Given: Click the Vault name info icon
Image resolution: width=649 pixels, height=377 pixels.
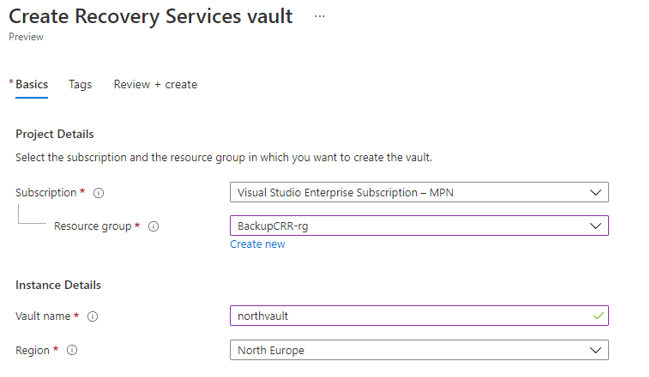Looking at the screenshot, I should coord(92,317).
